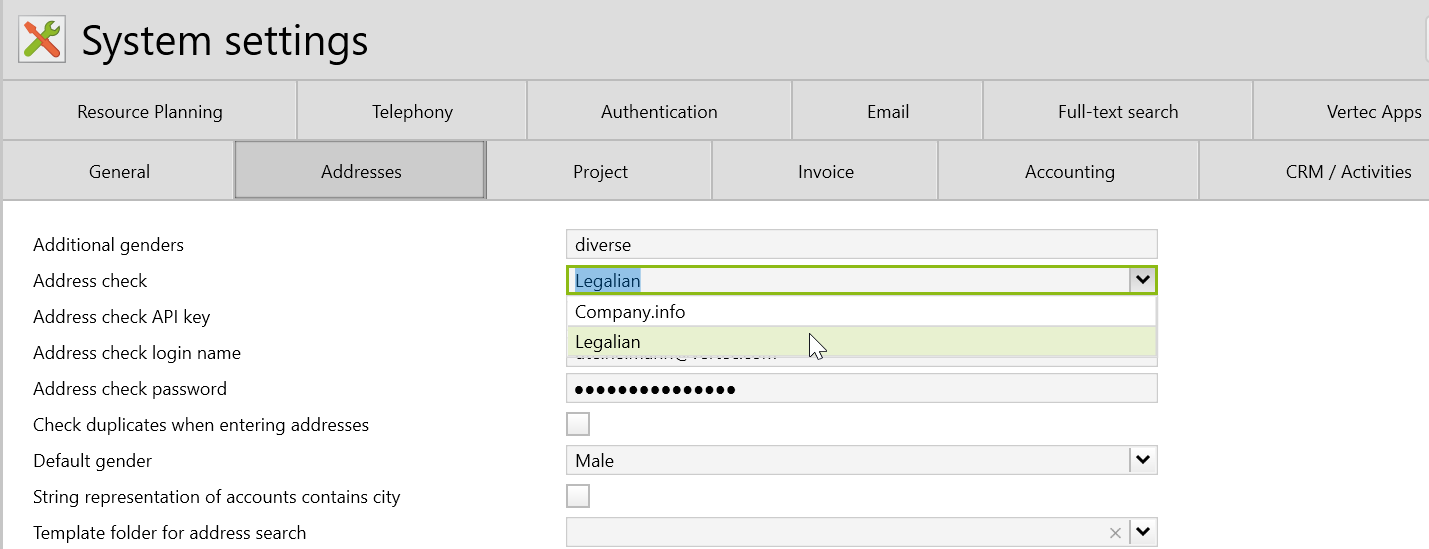The image size is (1429, 549).
Task: Switch to the Project tab
Action: [x=600, y=171]
